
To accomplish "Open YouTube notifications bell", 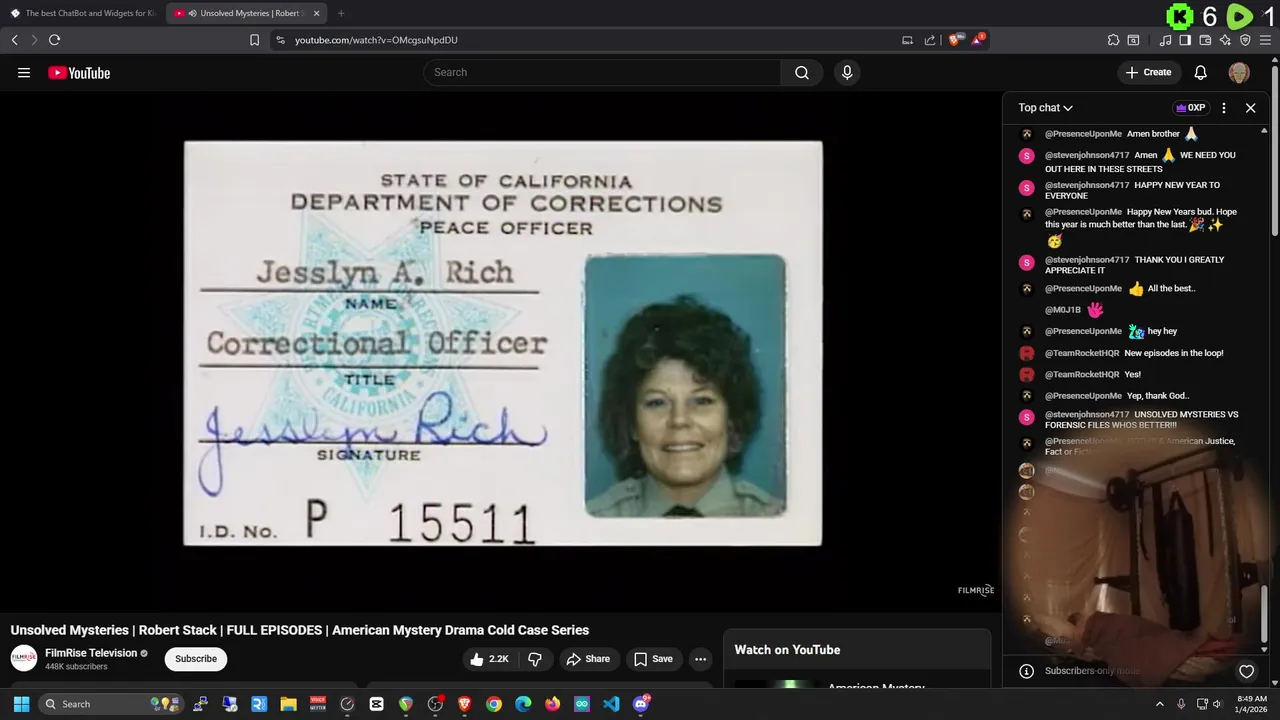I will click(x=1201, y=72).
